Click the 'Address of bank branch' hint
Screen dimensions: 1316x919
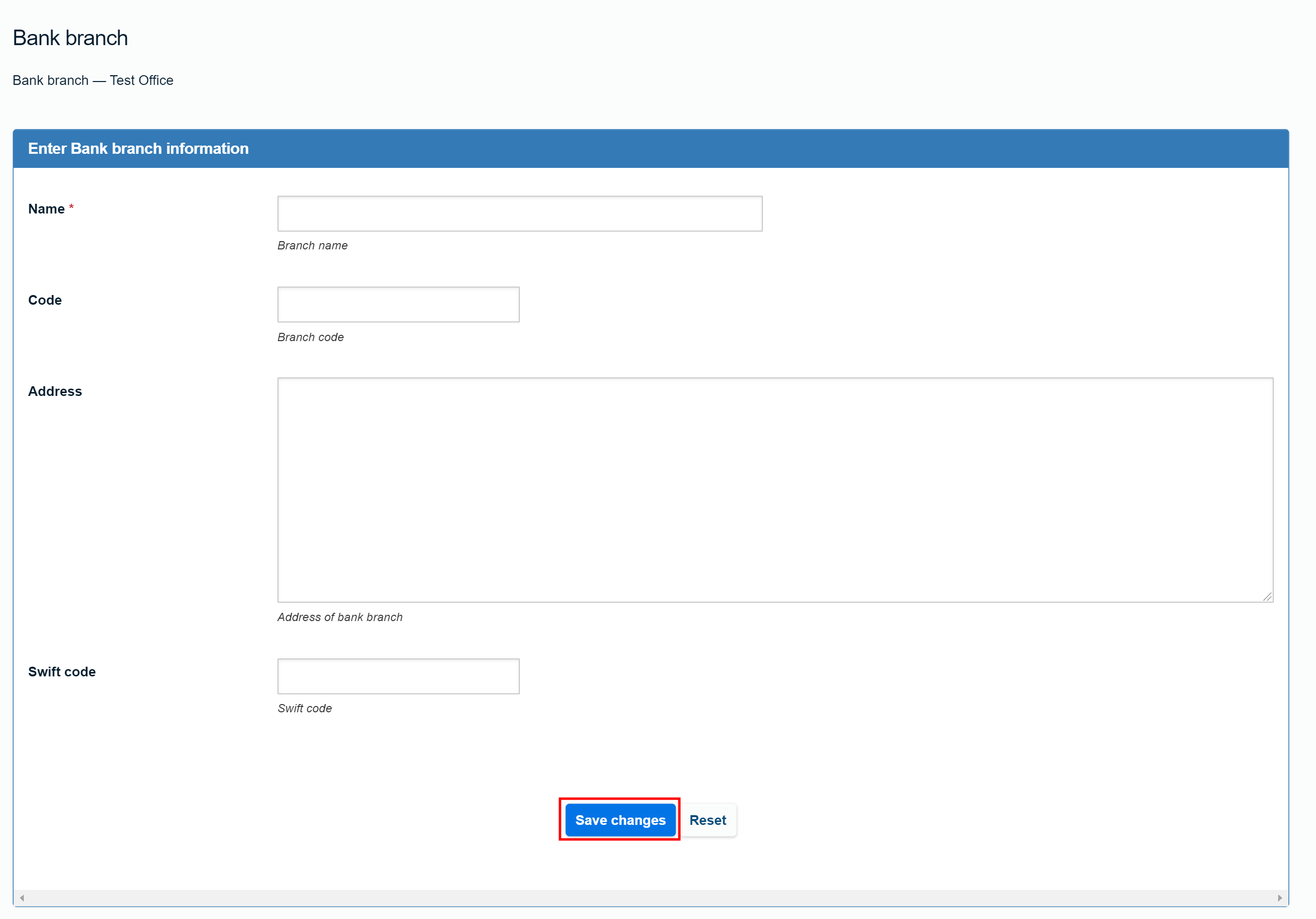[x=340, y=617]
